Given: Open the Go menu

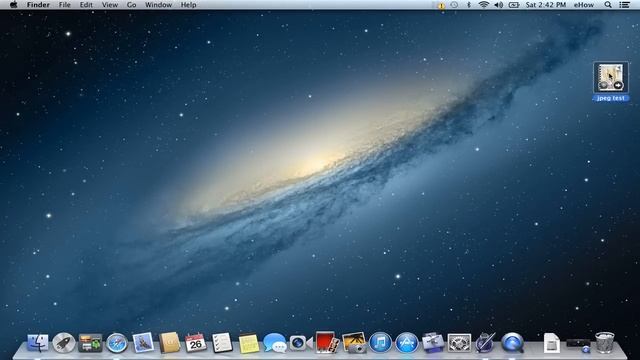Looking at the screenshot, I should [x=131, y=5].
